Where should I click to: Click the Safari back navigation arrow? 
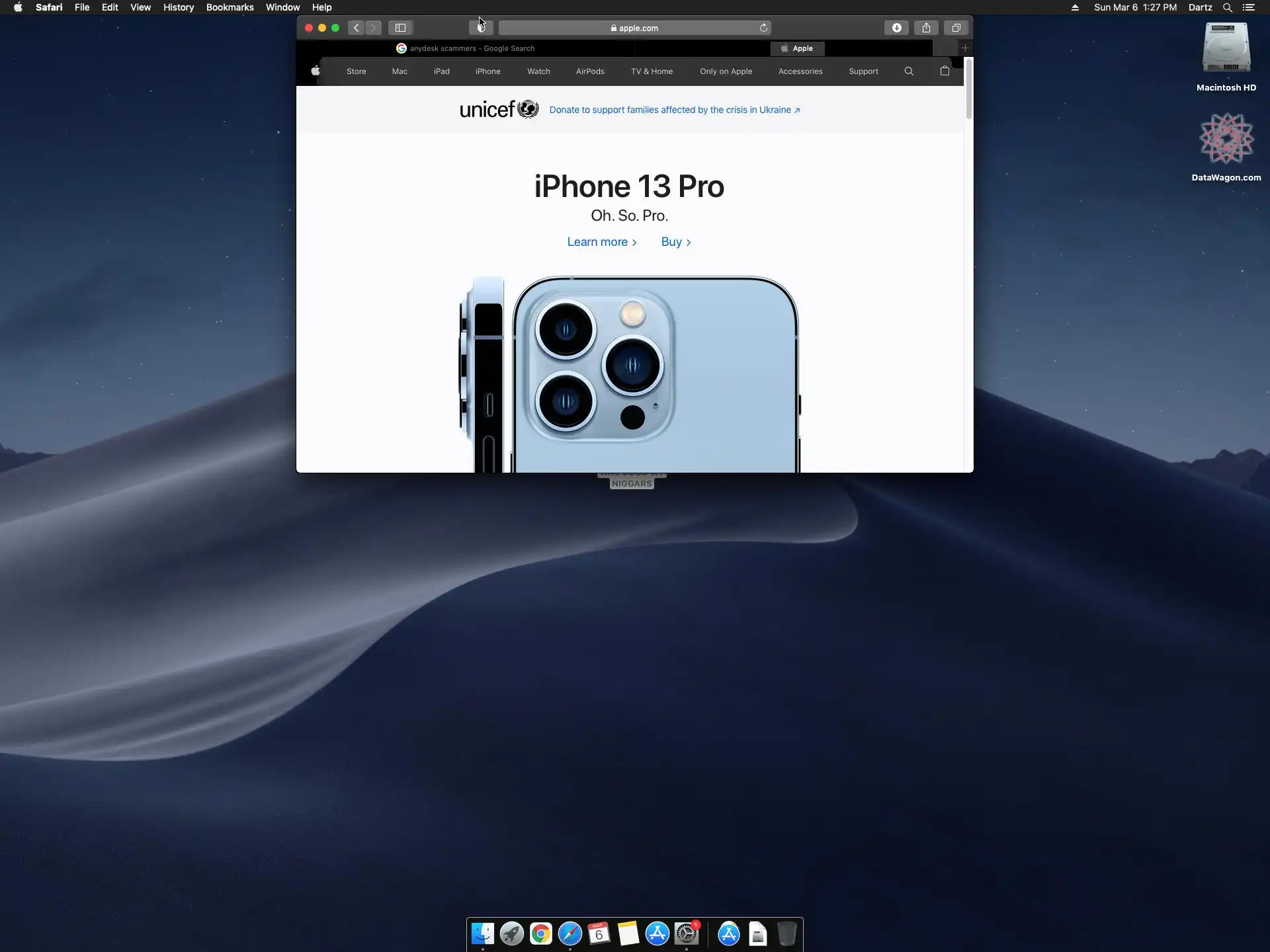(357, 28)
